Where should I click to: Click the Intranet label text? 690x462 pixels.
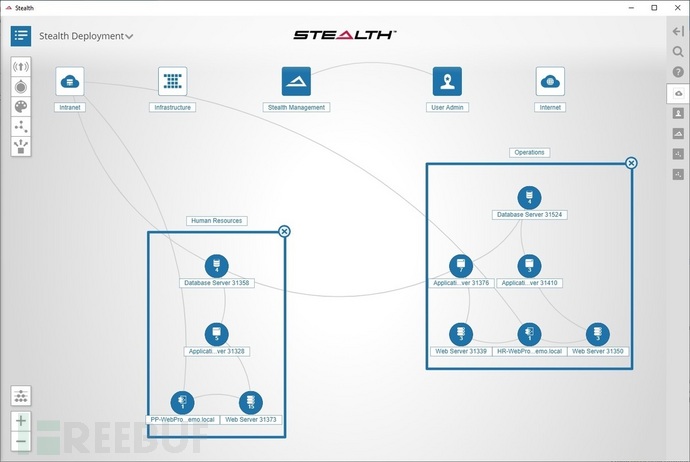point(70,107)
